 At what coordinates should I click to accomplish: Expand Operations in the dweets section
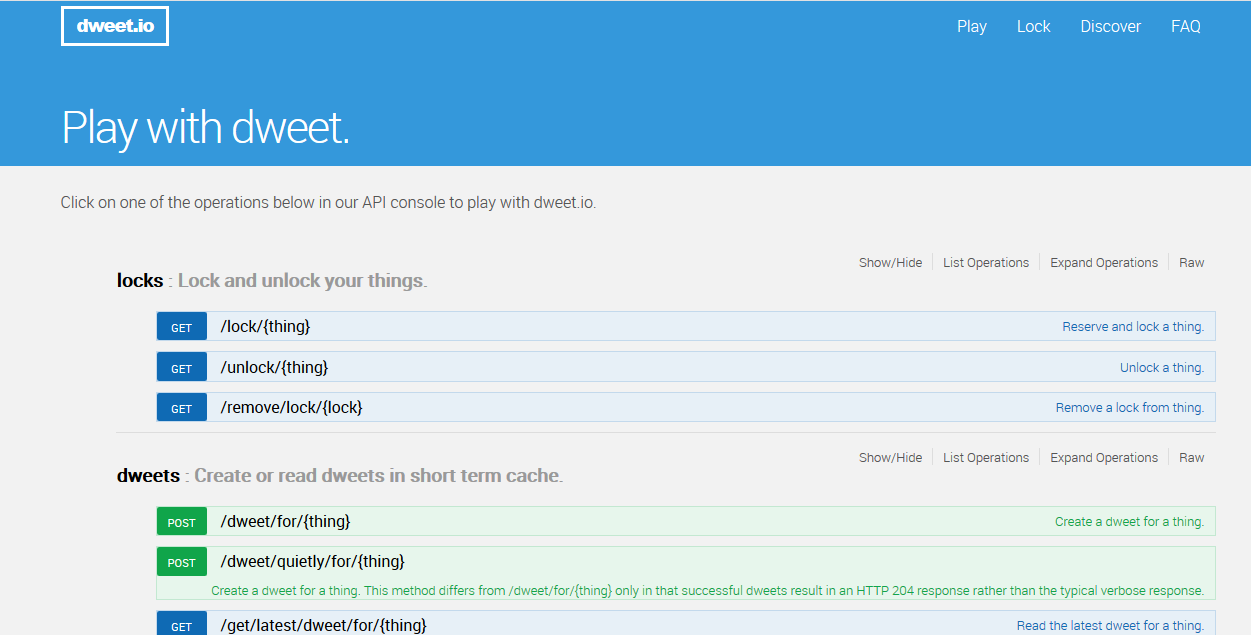pyautogui.click(x=1104, y=458)
